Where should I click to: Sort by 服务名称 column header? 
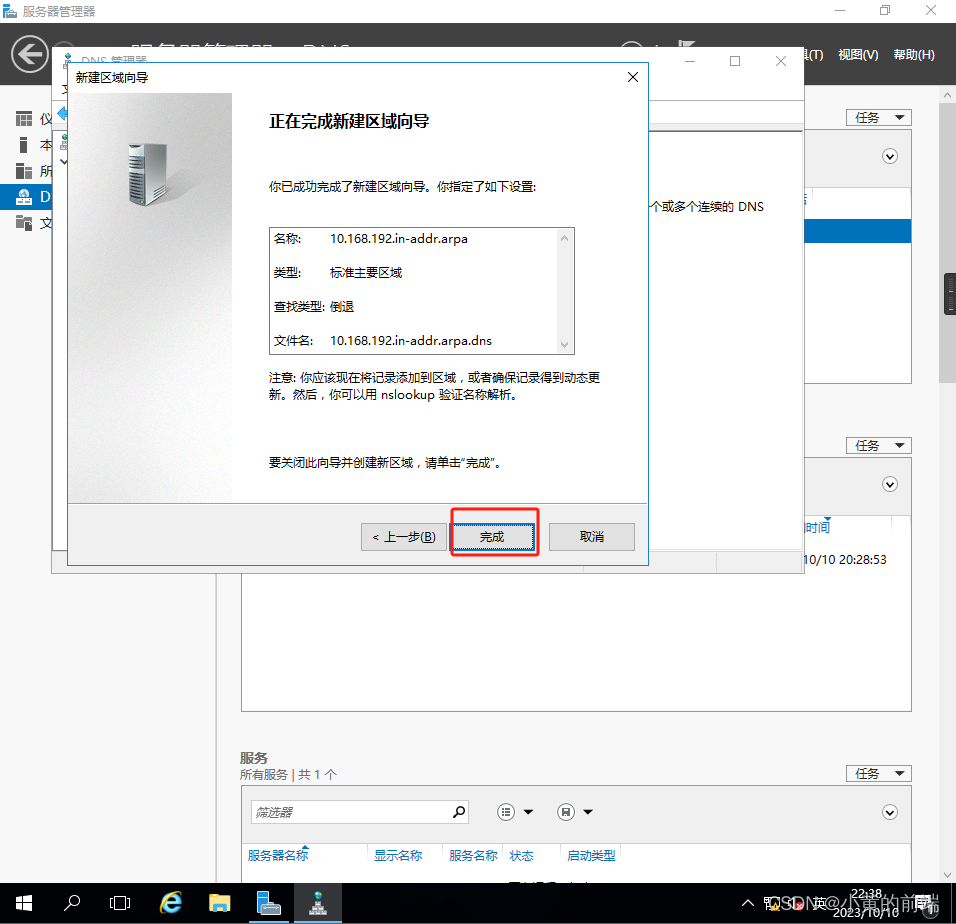pyautogui.click(x=474, y=856)
